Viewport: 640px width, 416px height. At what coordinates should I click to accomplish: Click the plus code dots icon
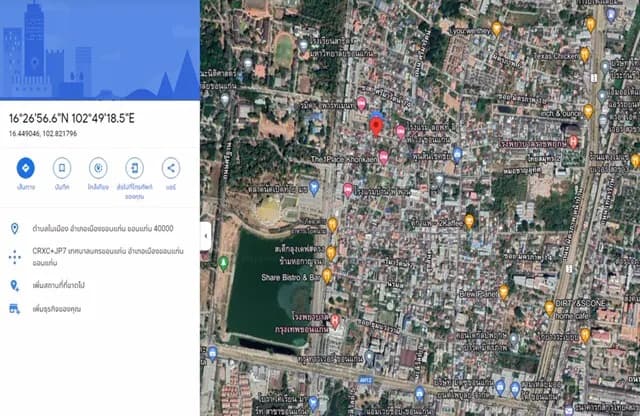click(15, 257)
